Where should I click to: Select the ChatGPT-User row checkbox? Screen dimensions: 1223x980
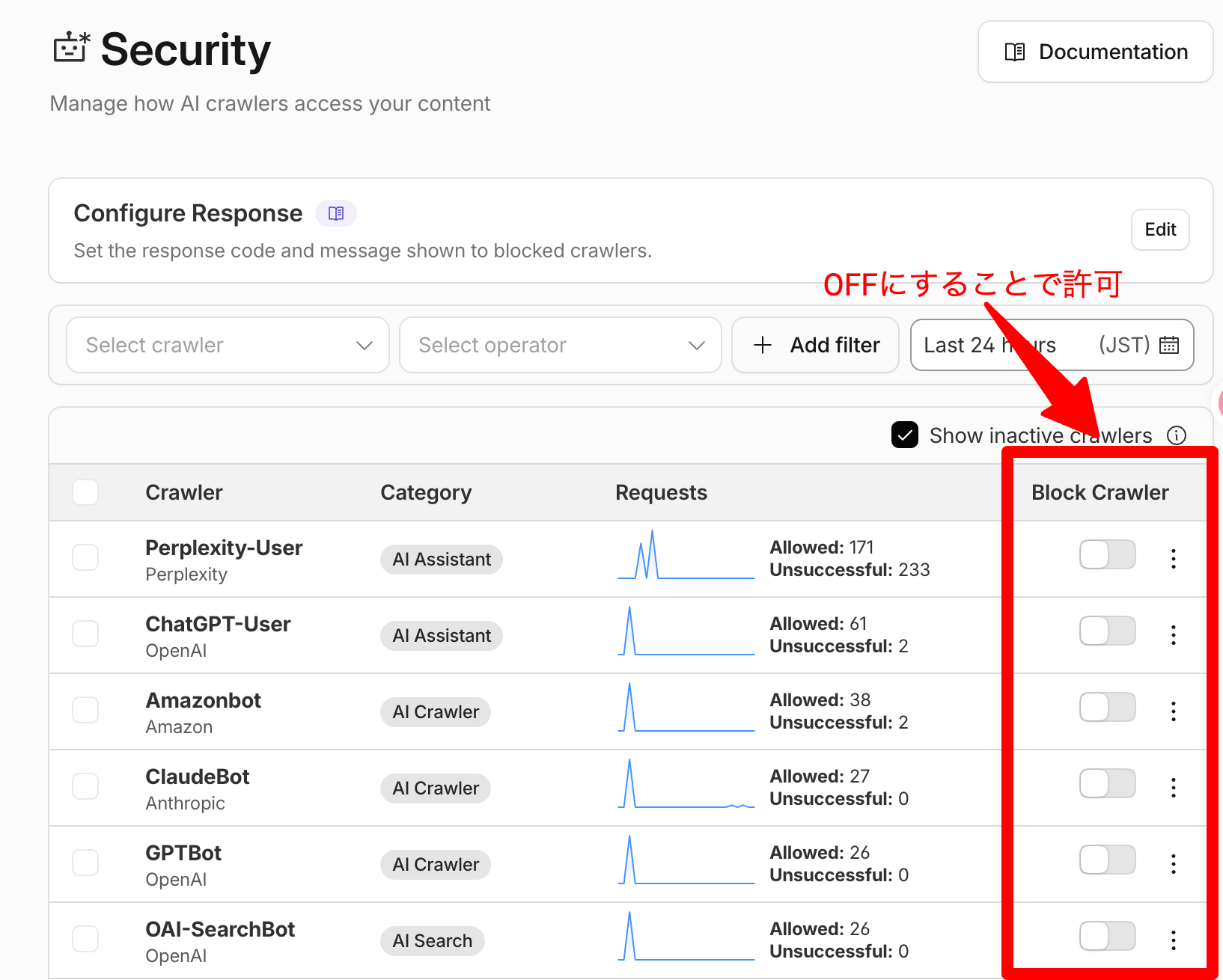coord(85,634)
